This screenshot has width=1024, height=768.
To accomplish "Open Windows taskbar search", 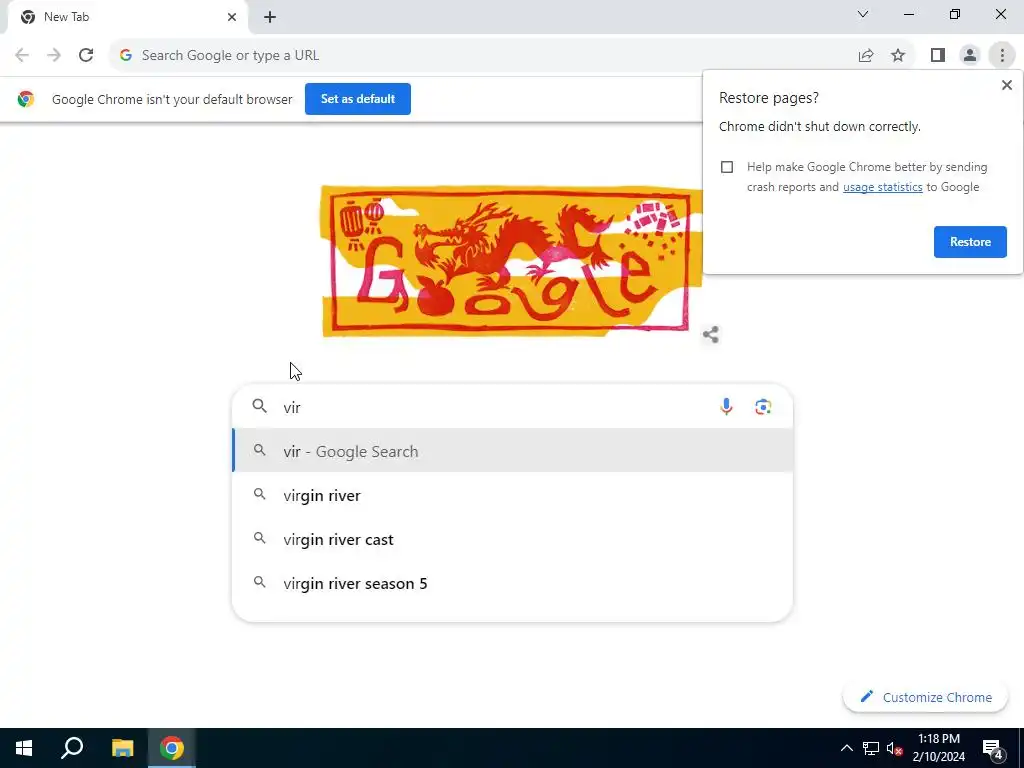I will (x=72, y=748).
